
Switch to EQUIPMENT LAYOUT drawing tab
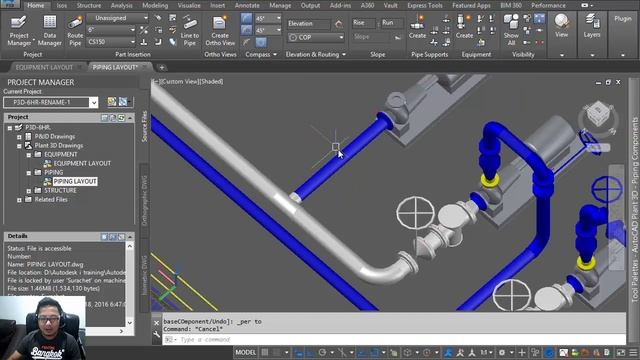44,67
